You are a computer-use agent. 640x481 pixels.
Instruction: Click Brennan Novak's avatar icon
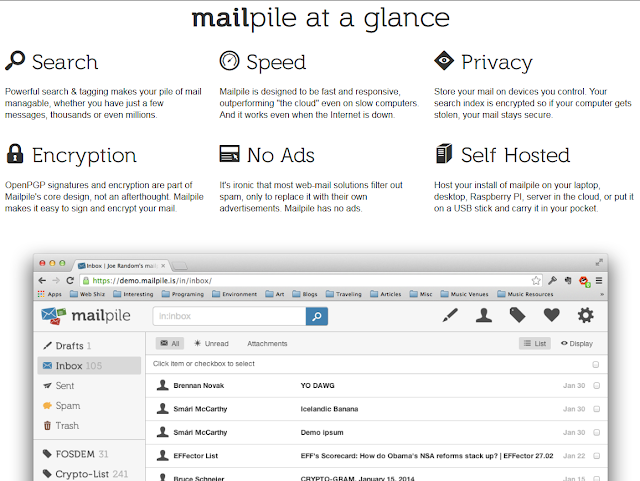point(162,385)
